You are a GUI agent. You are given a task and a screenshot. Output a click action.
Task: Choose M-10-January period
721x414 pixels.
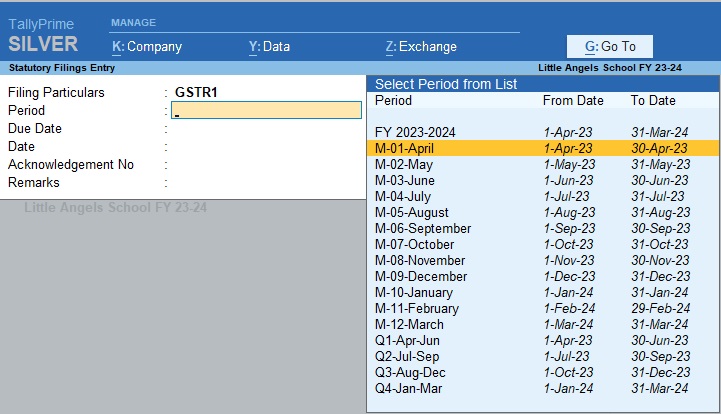point(413,292)
